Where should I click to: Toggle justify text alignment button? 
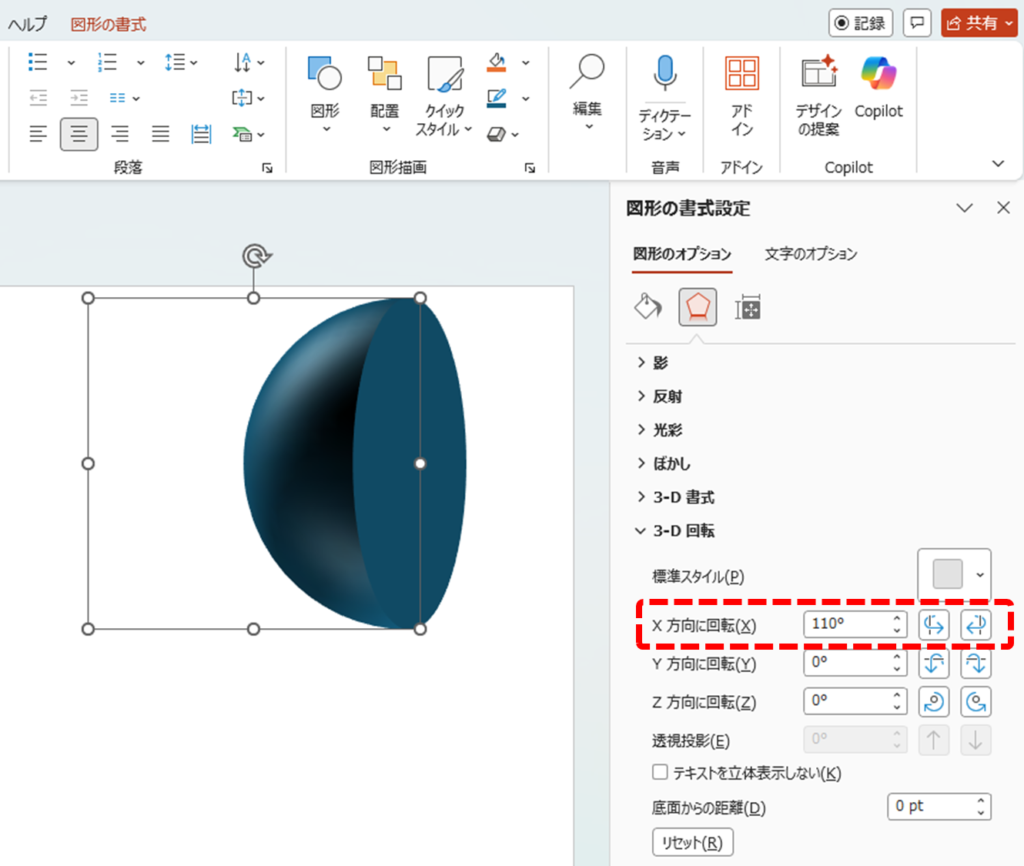(x=160, y=134)
